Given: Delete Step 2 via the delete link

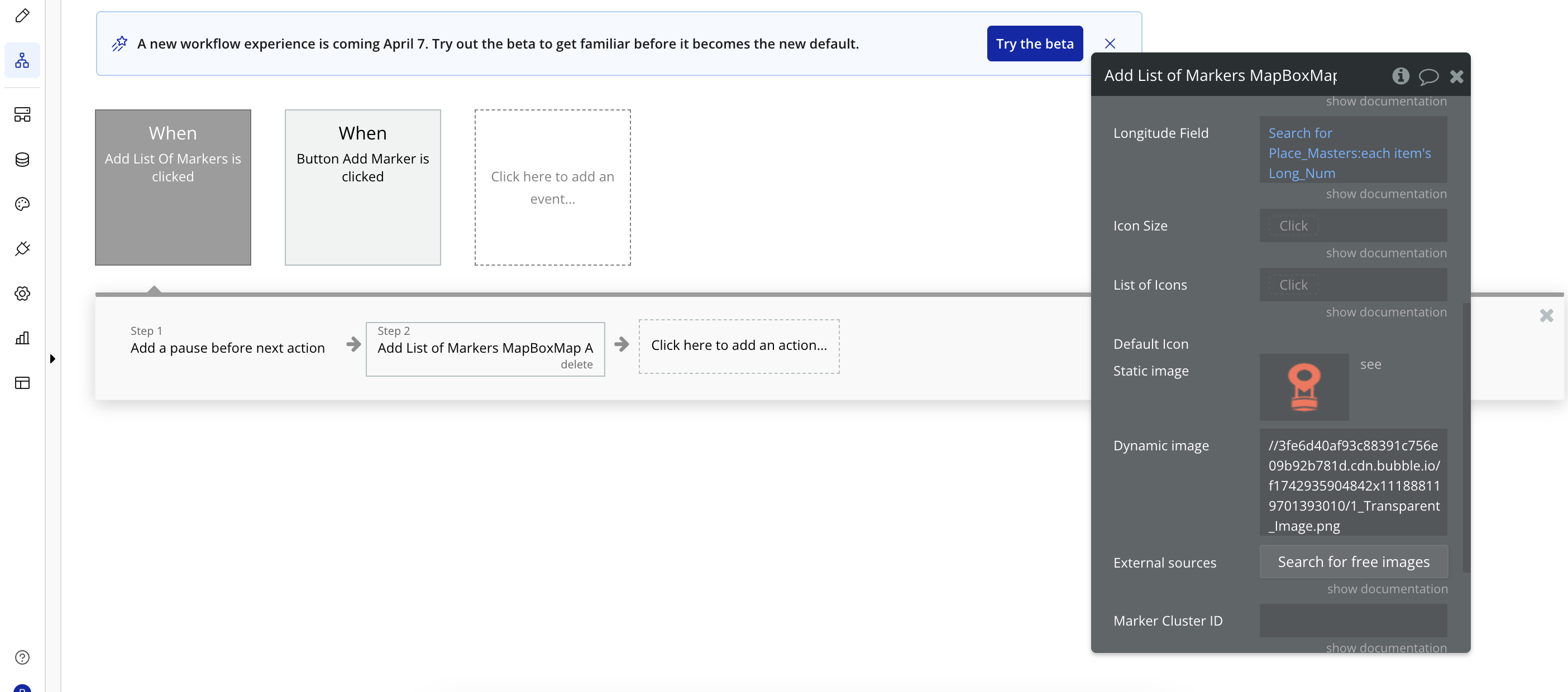Looking at the screenshot, I should pyautogui.click(x=576, y=364).
